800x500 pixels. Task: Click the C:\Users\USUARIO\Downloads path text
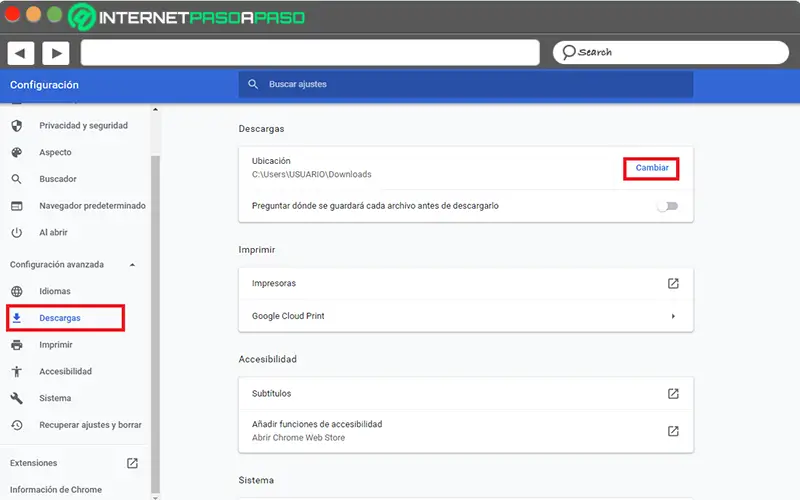[x=312, y=174]
